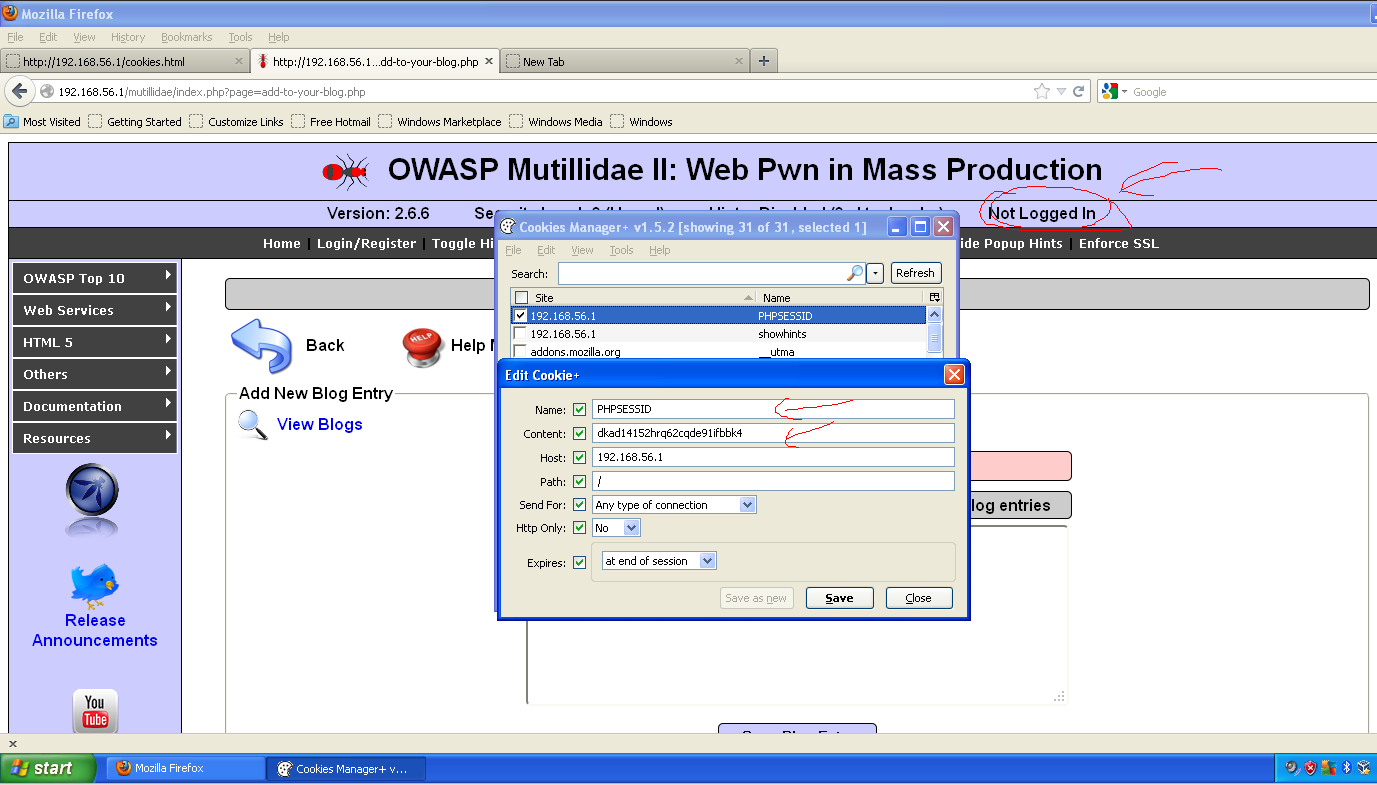Switch to the Mozilla Firefox taskbar item

click(x=186, y=768)
